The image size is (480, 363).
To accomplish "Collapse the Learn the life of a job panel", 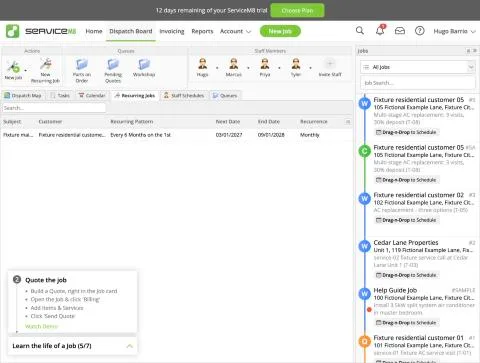I will [130, 346].
